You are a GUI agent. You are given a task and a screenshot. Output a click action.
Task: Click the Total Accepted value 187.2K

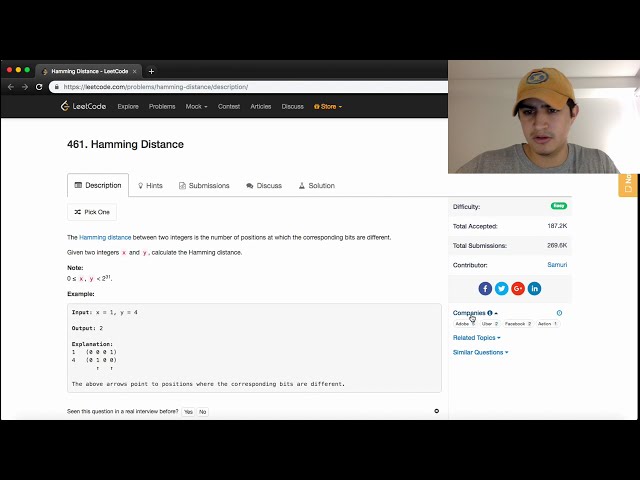pos(557,226)
